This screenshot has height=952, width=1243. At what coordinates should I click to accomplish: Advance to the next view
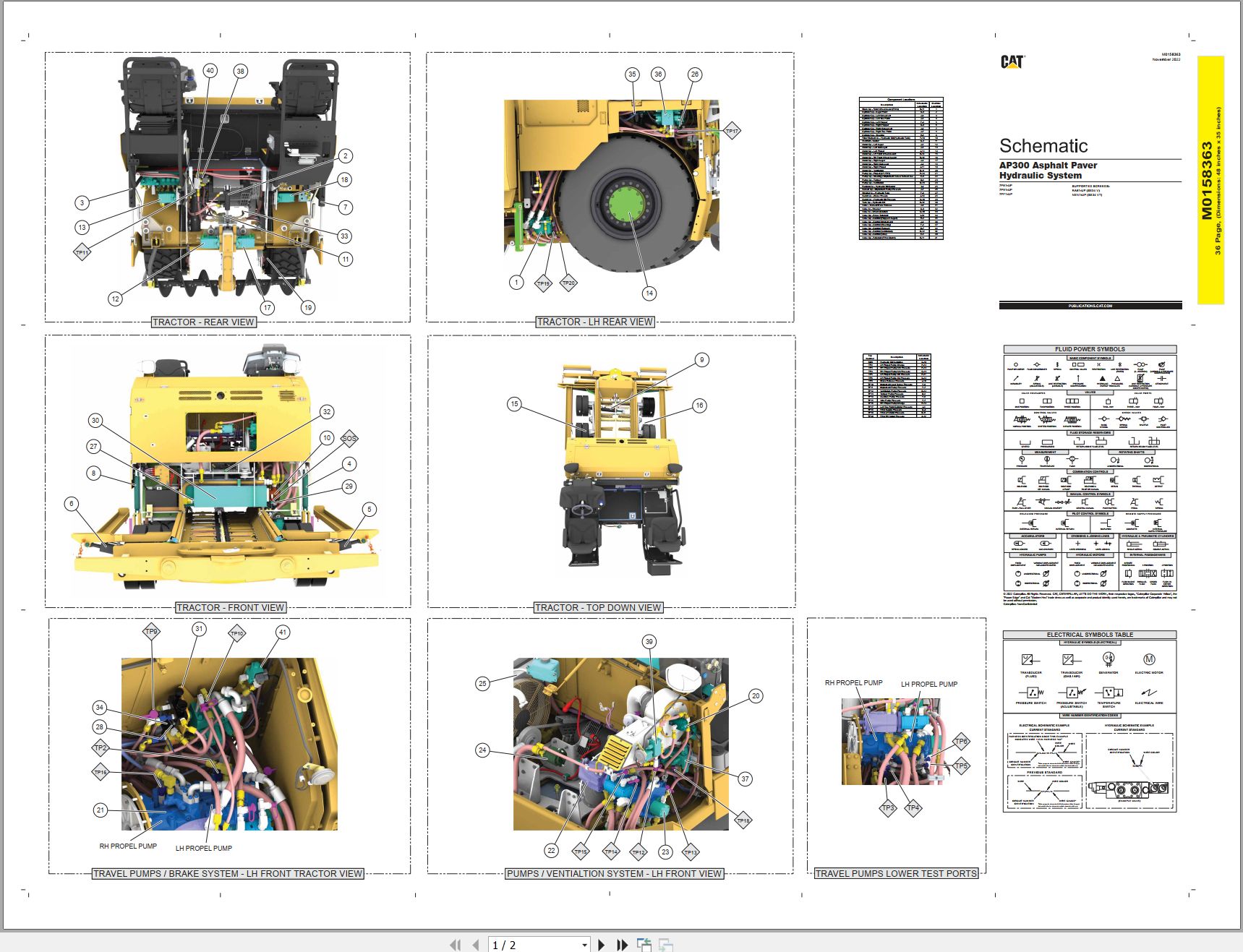tap(666, 945)
